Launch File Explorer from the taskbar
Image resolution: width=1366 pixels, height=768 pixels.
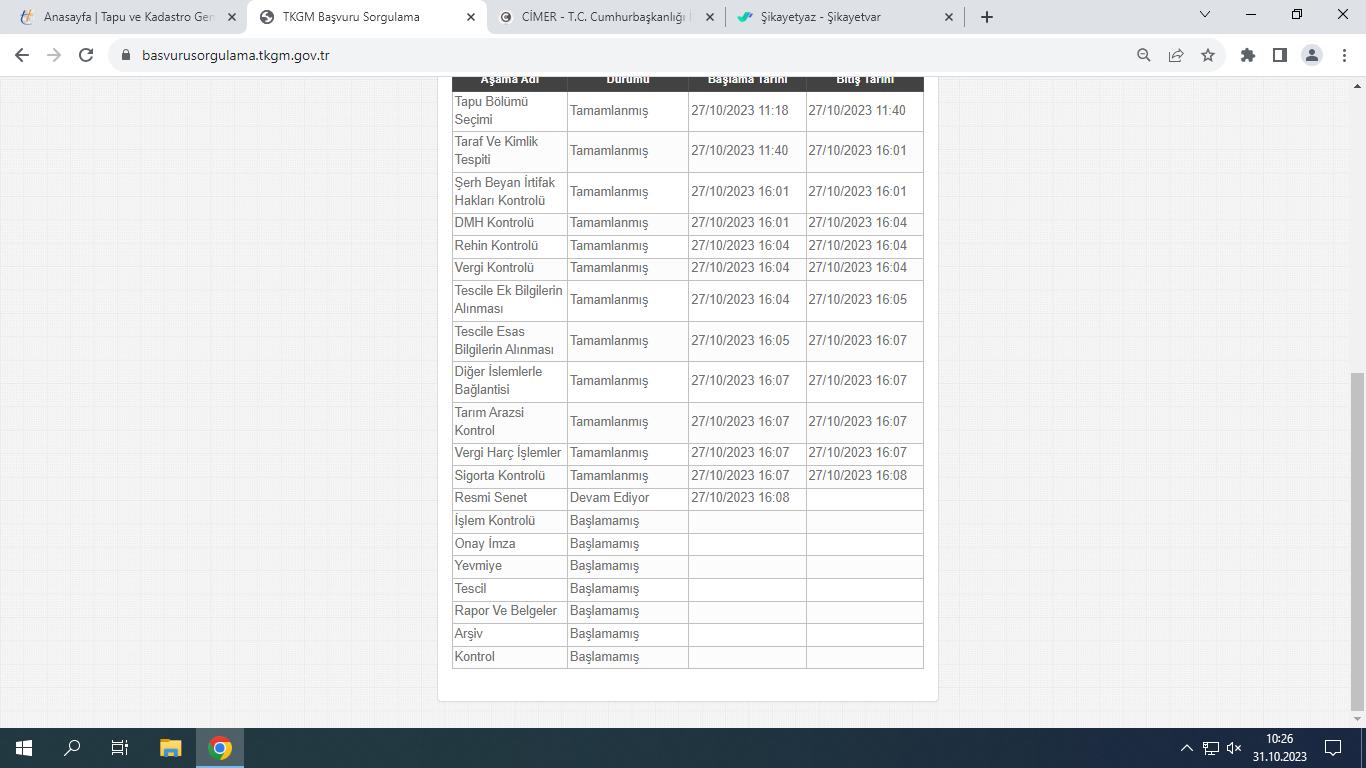(x=170, y=748)
